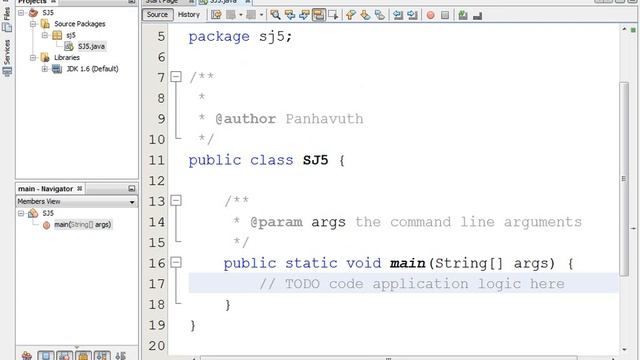
Task: Fold the author Javadoc block at line 7
Action: click(x=176, y=76)
